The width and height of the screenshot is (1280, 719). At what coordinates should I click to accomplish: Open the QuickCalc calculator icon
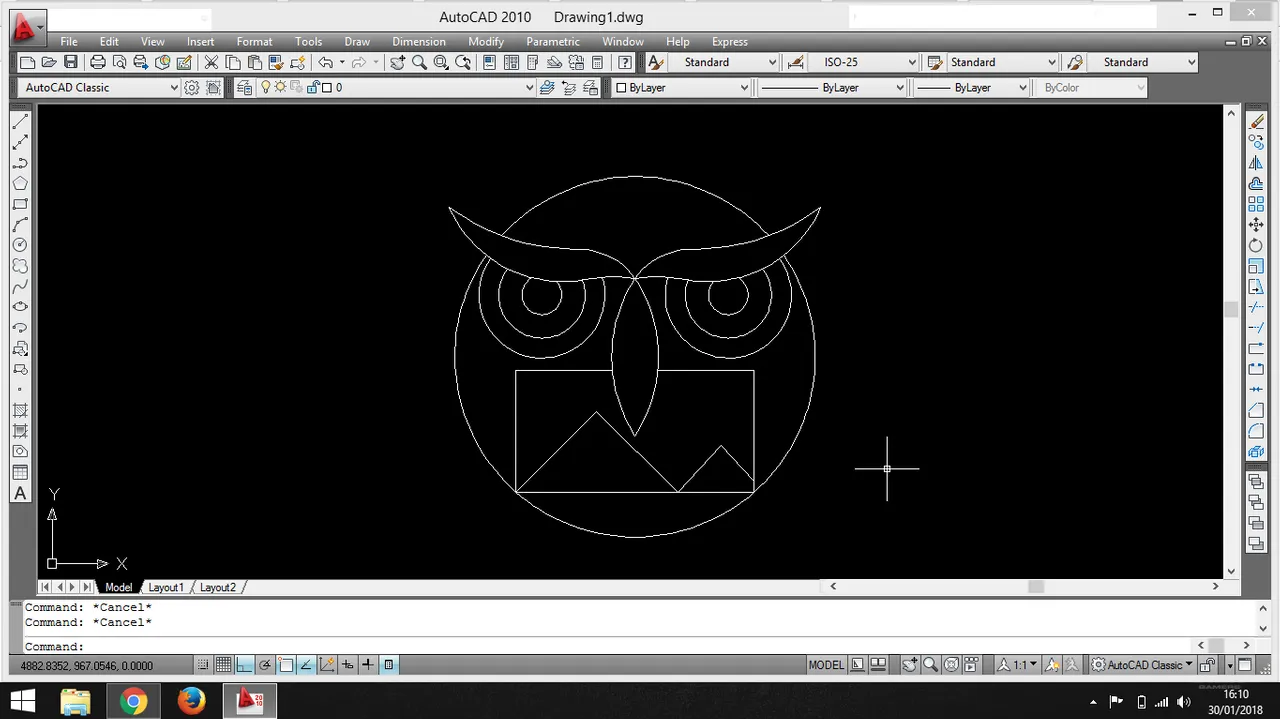(597, 62)
